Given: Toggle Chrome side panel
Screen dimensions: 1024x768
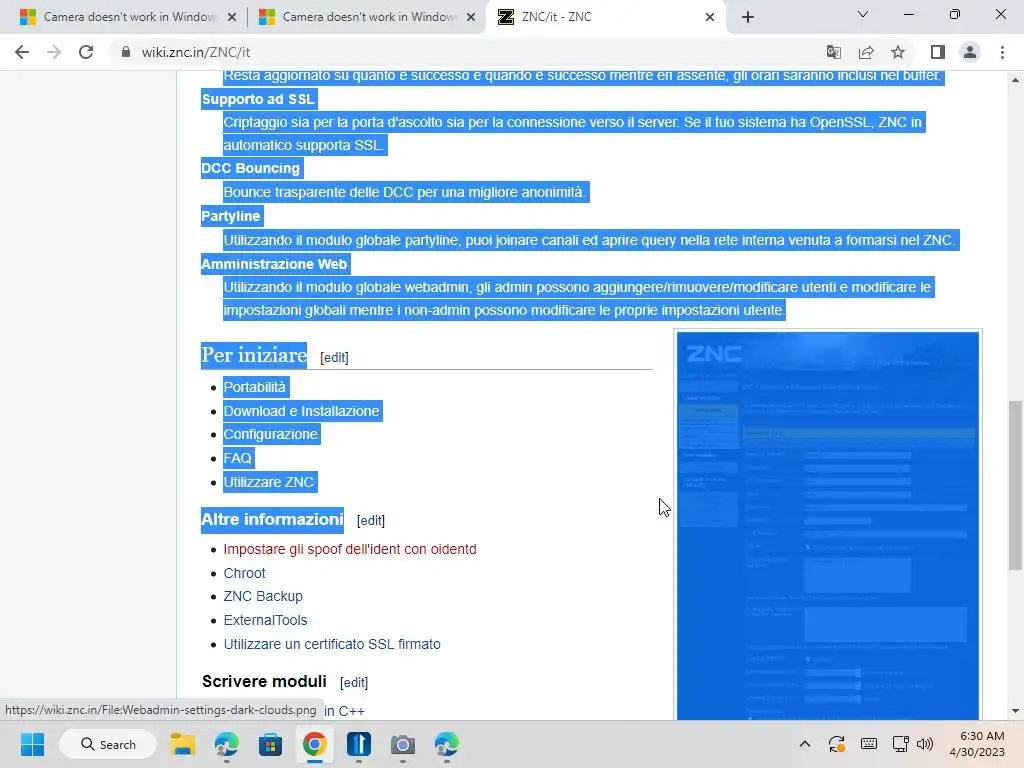Looking at the screenshot, I should 938,52.
